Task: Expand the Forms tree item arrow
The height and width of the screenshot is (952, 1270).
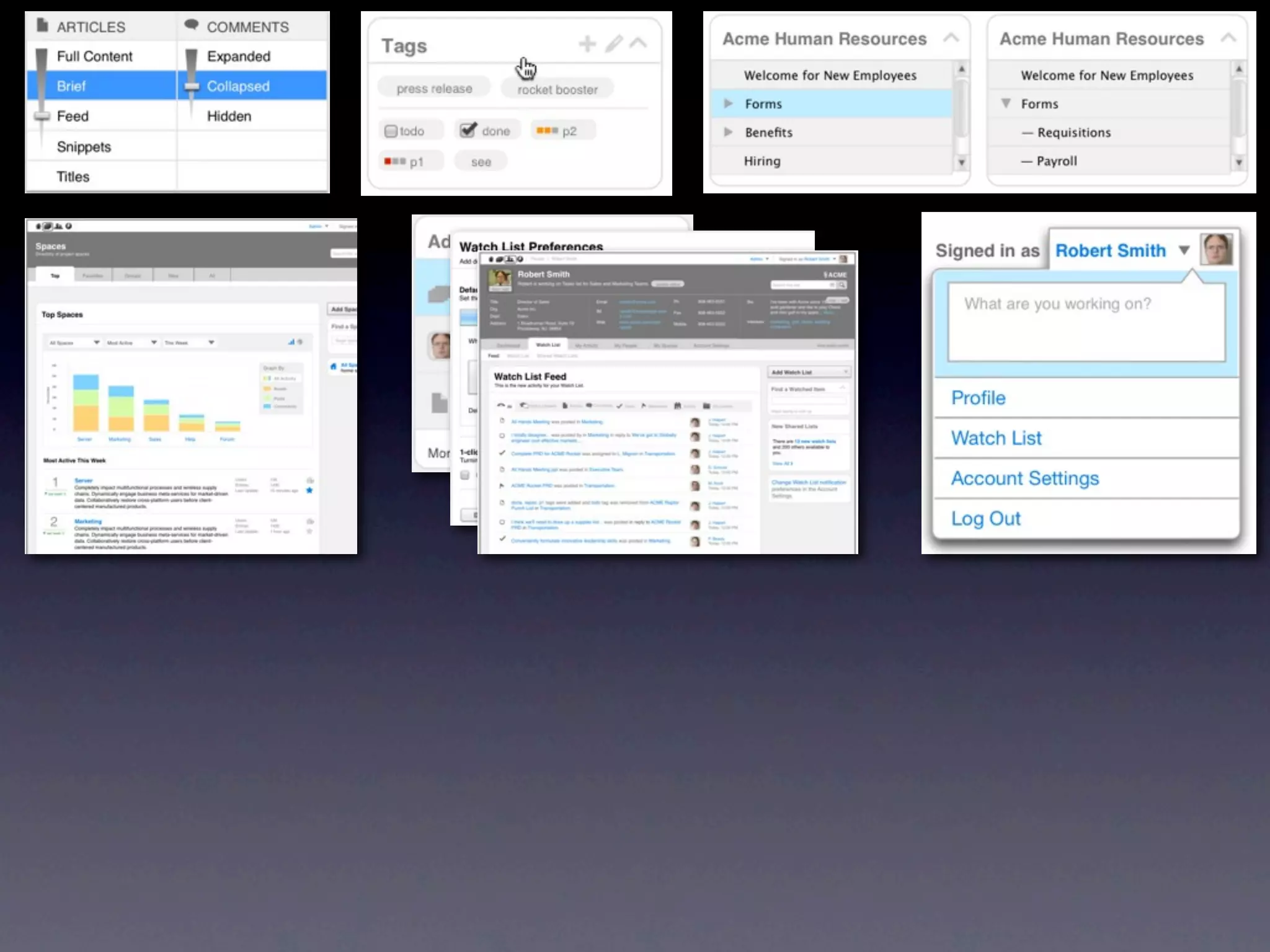Action: tap(729, 104)
